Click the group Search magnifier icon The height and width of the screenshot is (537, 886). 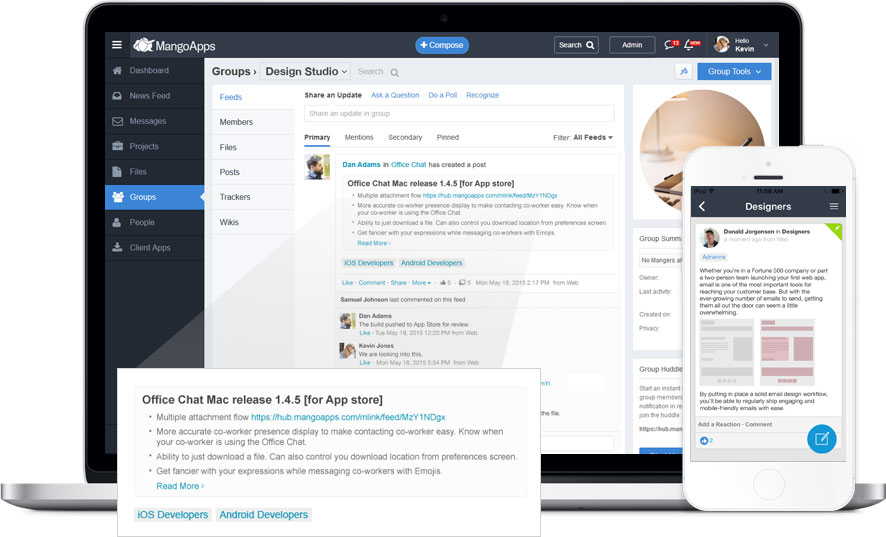pyautogui.click(x=394, y=72)
